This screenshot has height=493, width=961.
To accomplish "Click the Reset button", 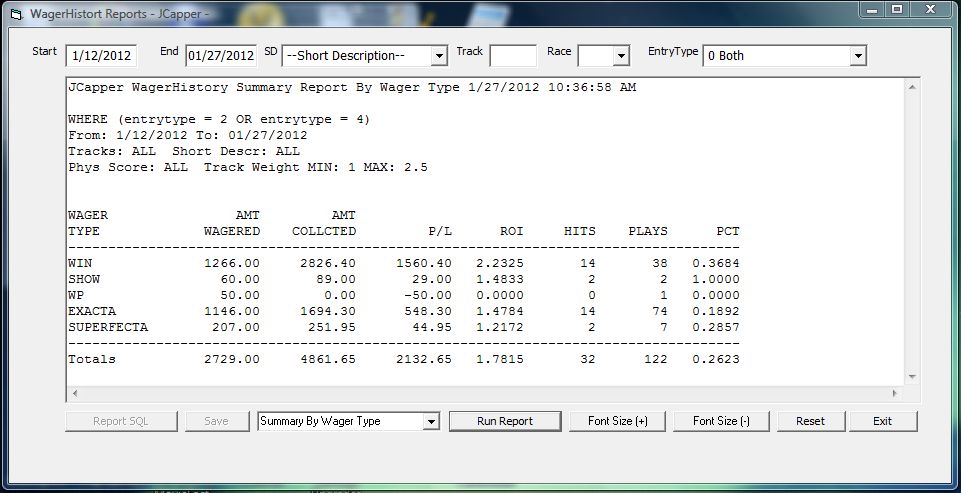I will point(811,421).
